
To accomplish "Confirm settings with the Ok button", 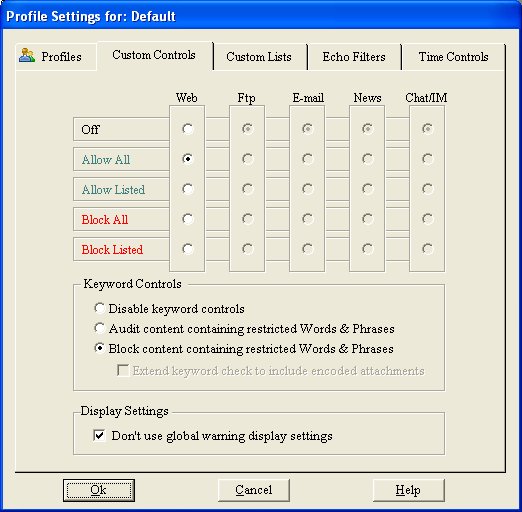I will [99, 490].
